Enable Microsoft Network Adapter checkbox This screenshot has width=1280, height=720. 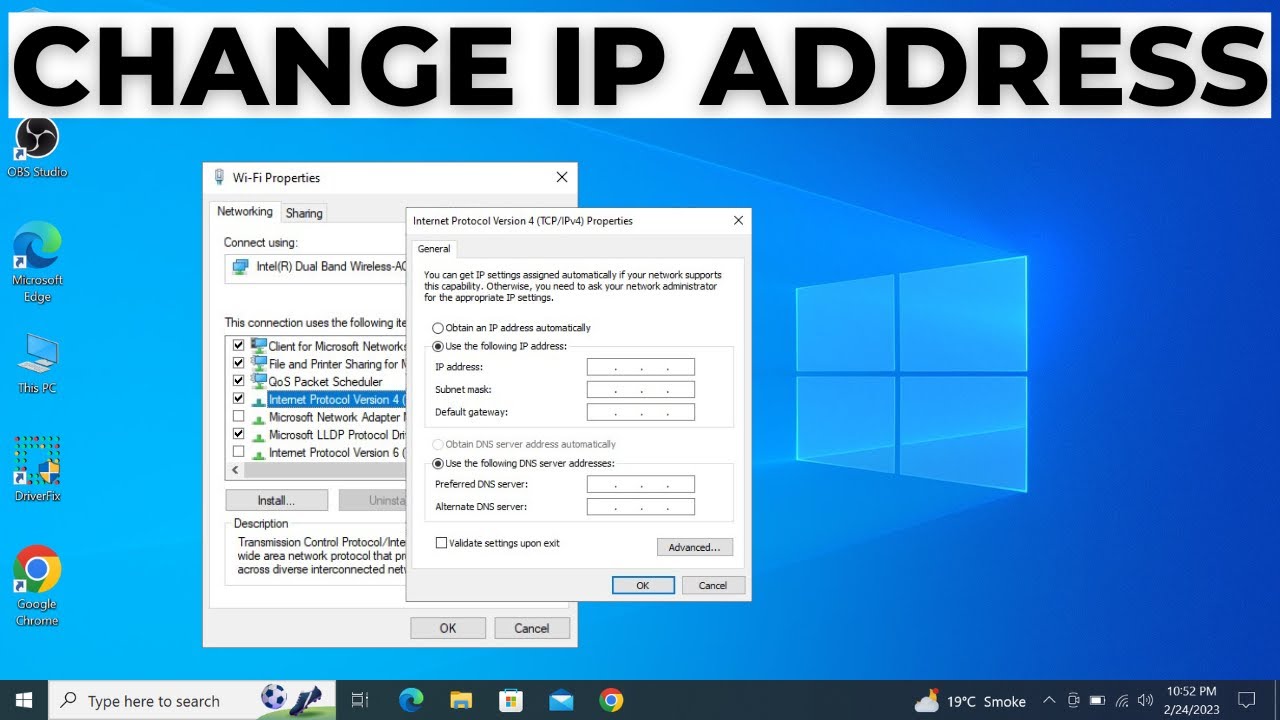point(239,417)
